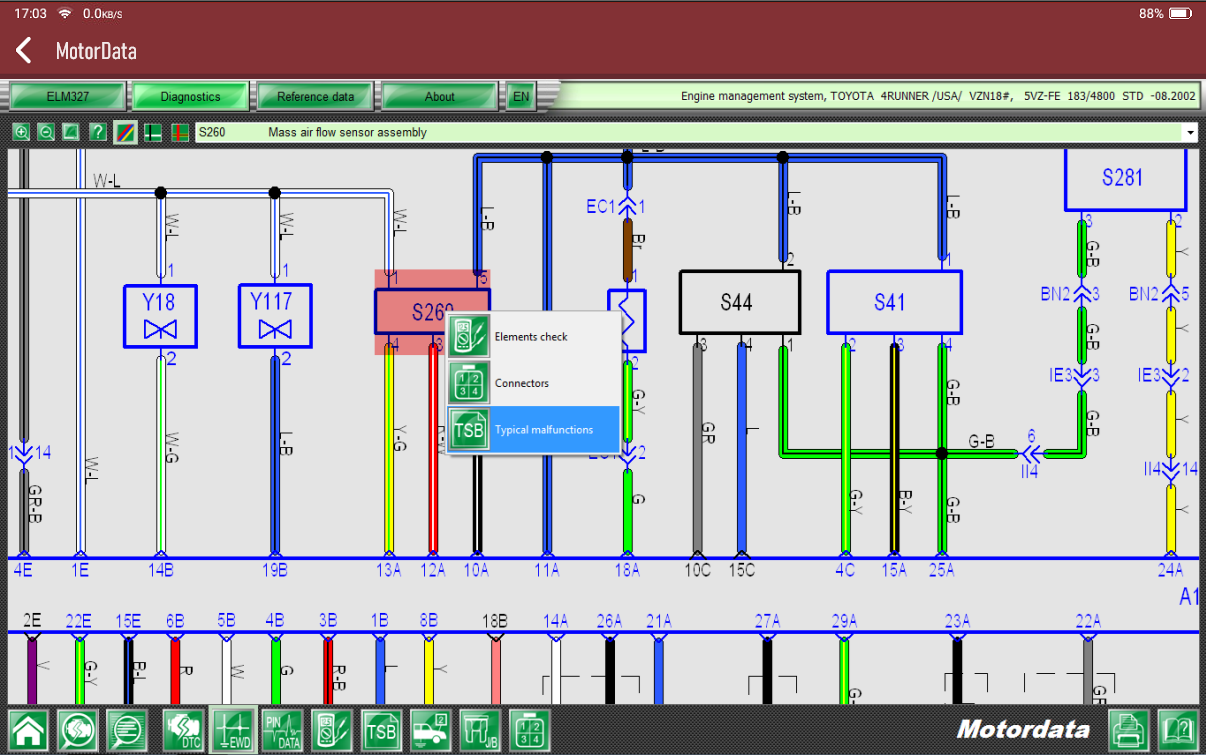The height and width of the screenshot is (755, 1206).
Task: Click the 18A pin label
Action: point(627,570)
